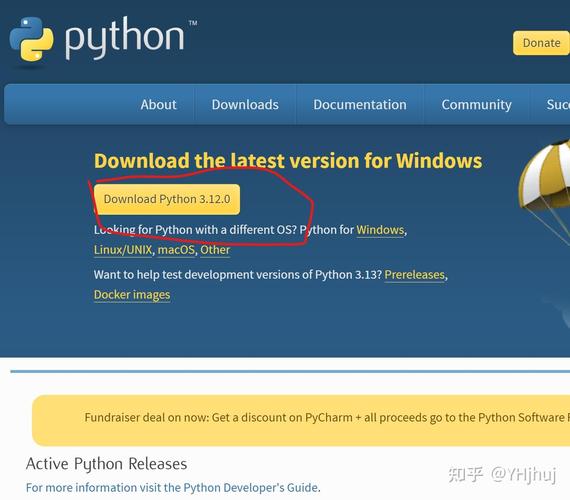
Task: Click the Active Python Releases heading
Action: pos(107,464)
